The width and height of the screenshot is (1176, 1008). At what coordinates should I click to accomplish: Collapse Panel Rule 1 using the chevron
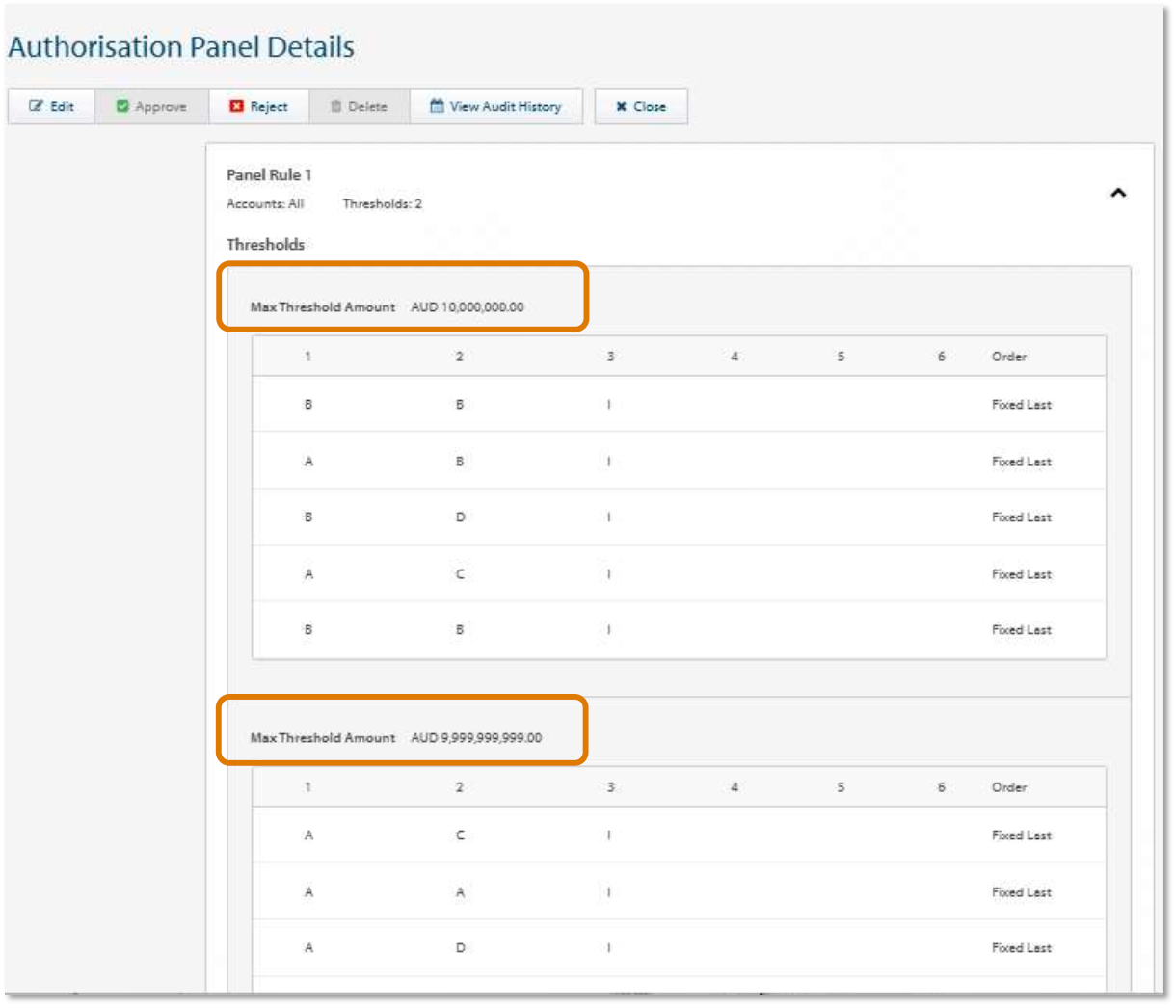(x=1118, y=193)
